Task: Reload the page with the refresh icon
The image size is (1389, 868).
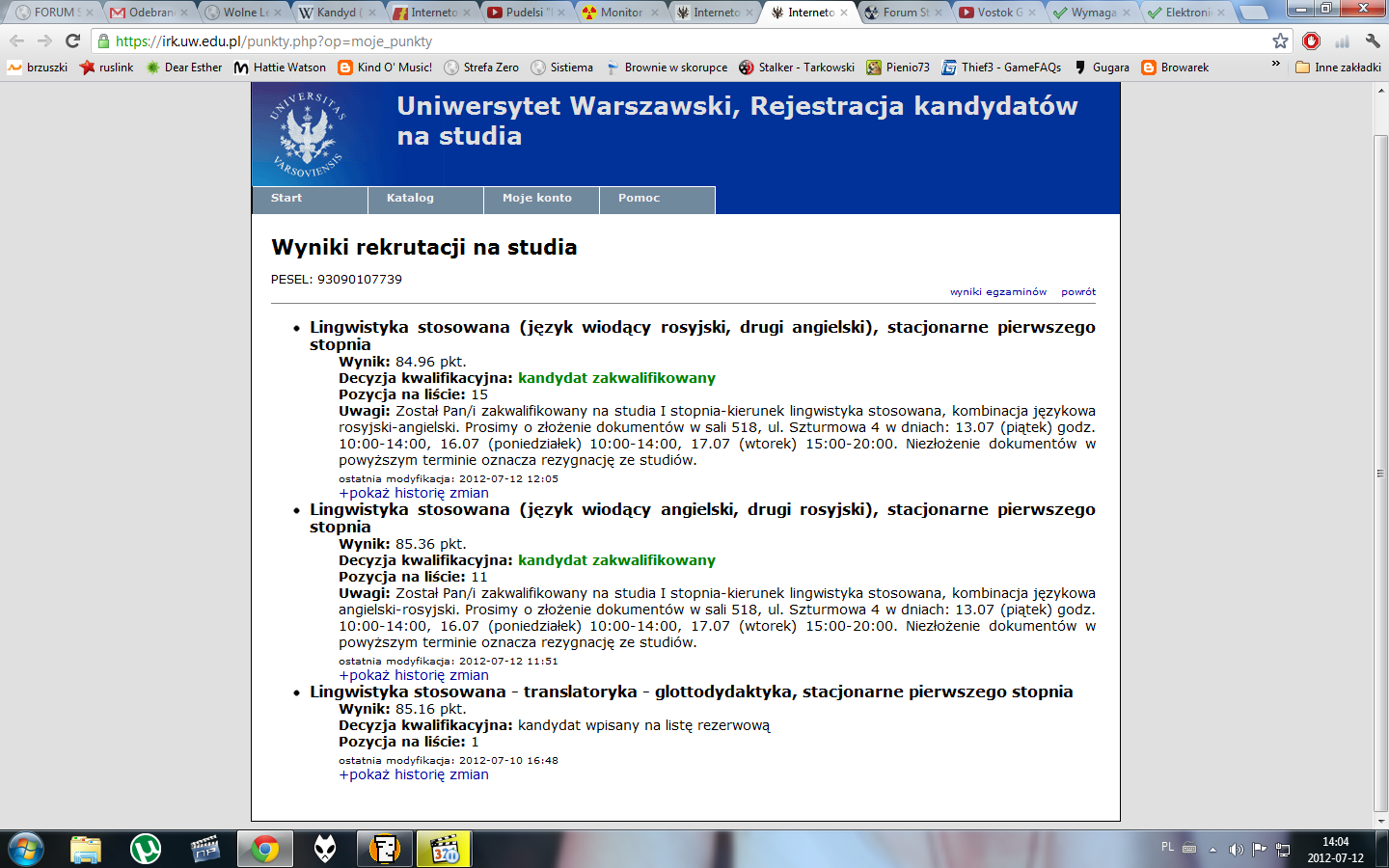Action: click(x=72, y=41)
